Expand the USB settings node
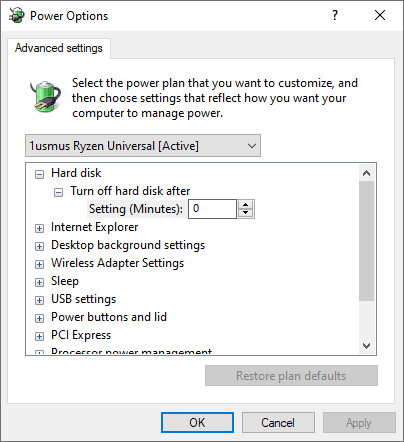The height and width of the screenshot is (442, 404). coord(39,300)
